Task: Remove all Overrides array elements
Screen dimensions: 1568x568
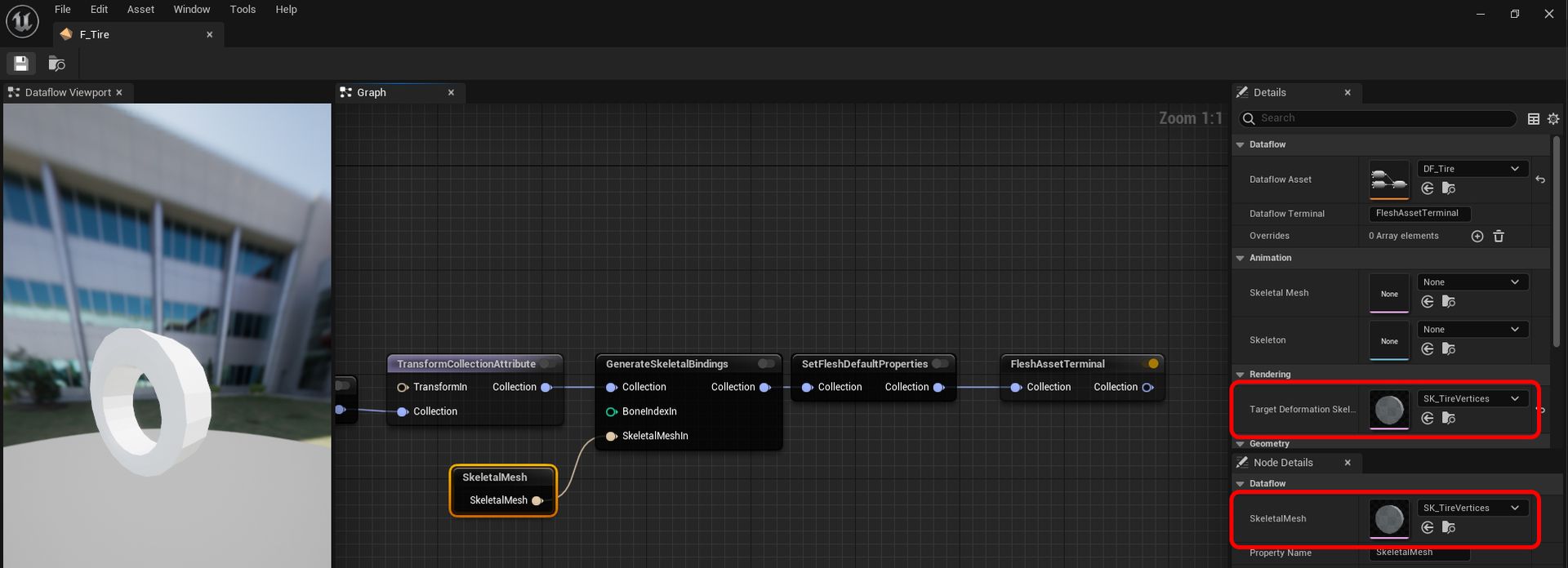Action: [1499, 236]
